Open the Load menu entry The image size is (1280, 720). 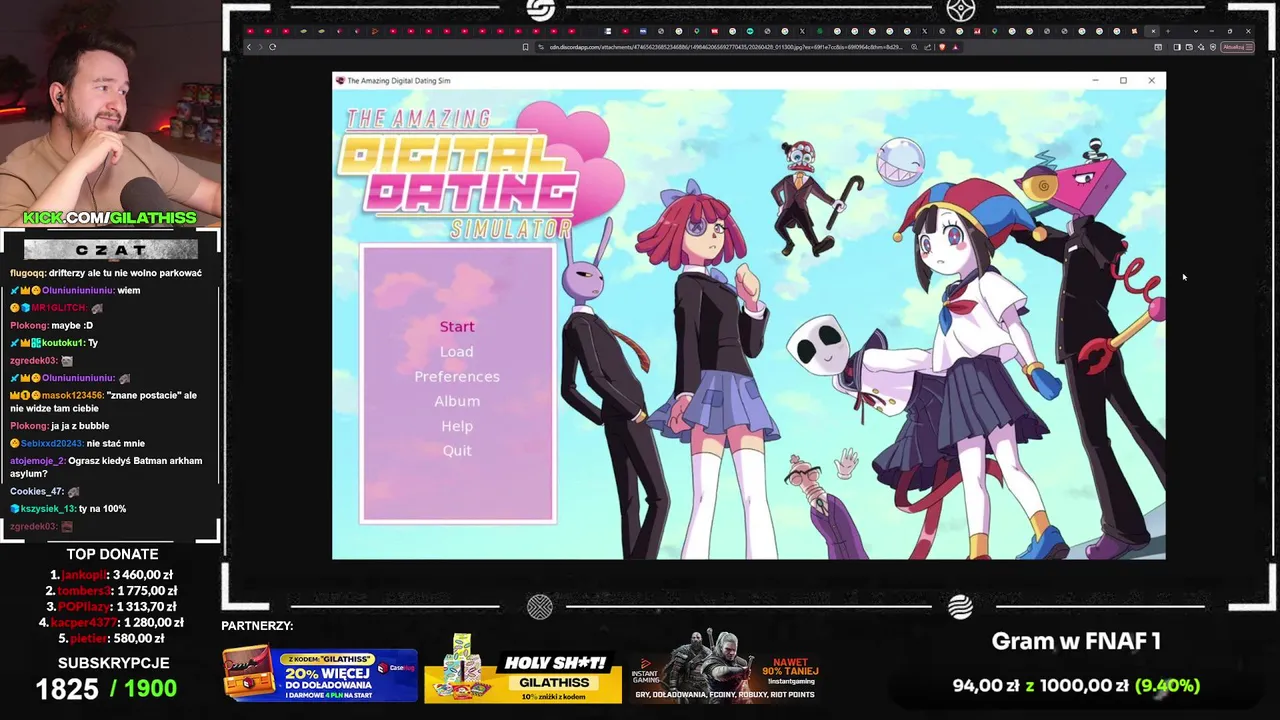pos(457,352)
